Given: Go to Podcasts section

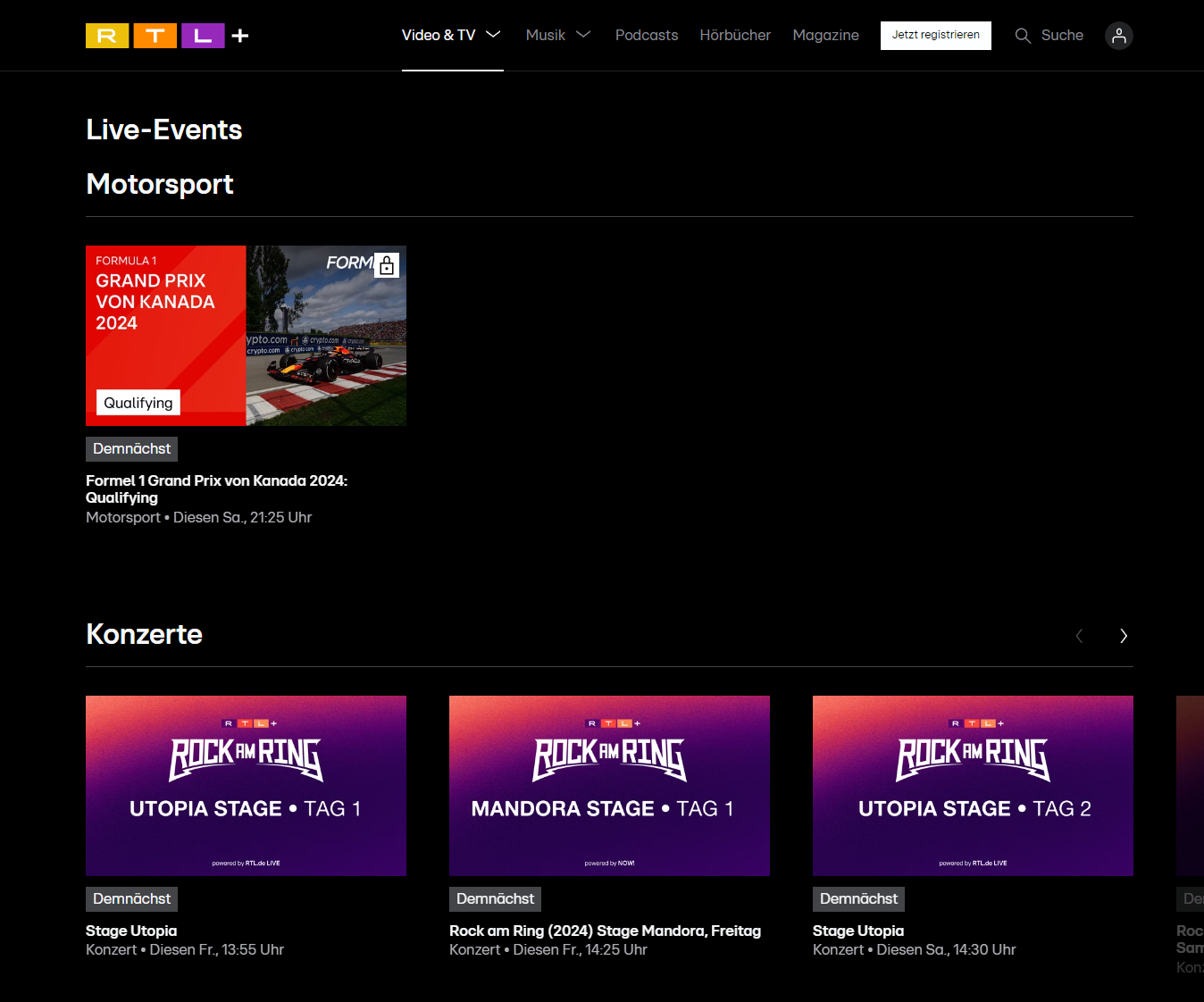Looking at the screenshot, I should [647, 35].
